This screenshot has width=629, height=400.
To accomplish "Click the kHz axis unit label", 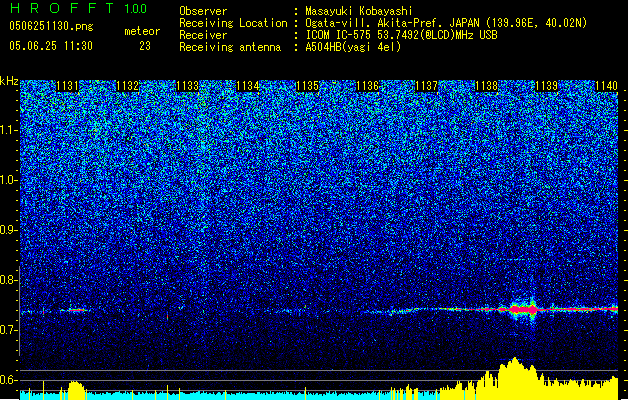I will 9,81.
